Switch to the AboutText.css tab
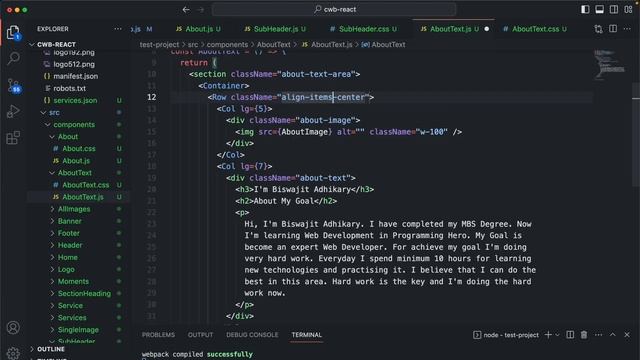The width and height of the screenshot is (640, 360). (x=535, y=29)
